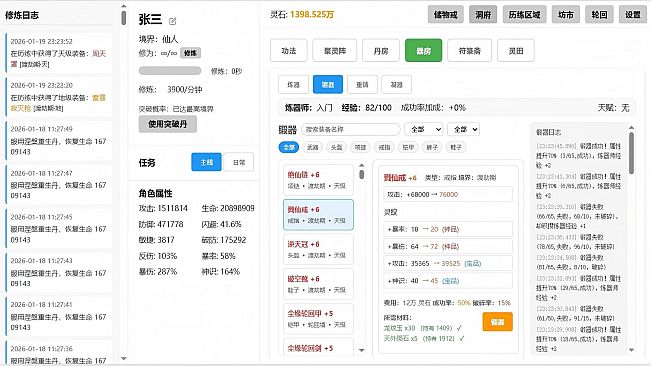Select the 金缕轮回剑 +5 item card
Image resolution: width=651 pixels, height=366 pixels.
click(318, 348)
